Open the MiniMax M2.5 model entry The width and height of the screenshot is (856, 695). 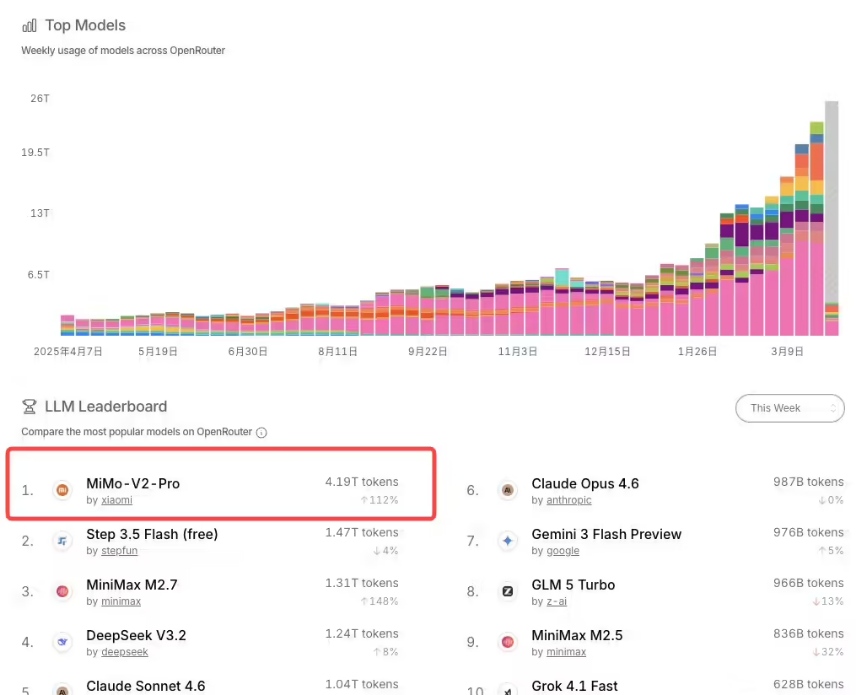click(x=577, y=635)
